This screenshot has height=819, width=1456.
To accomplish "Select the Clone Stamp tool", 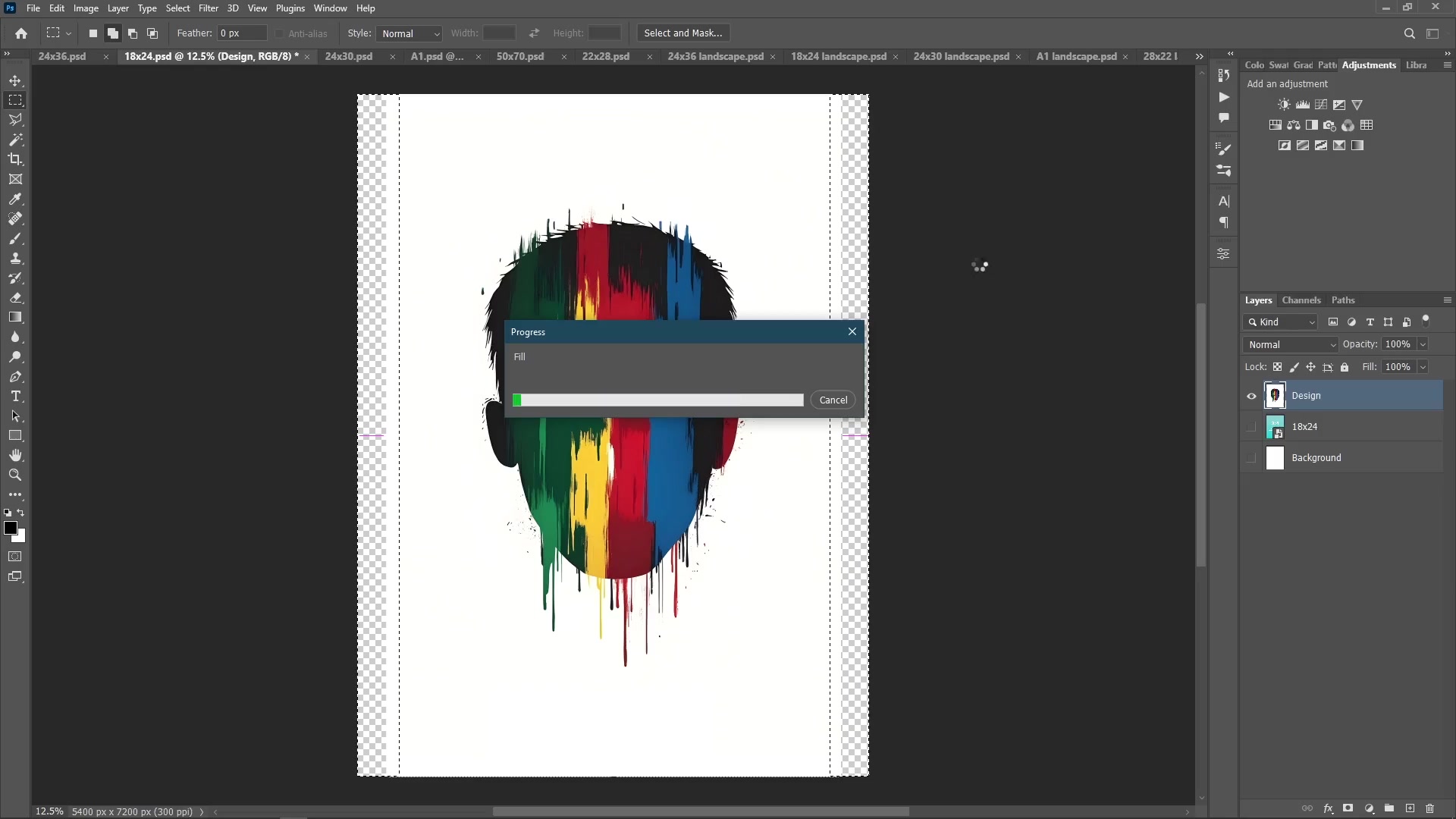I will [x=15, y=258].
